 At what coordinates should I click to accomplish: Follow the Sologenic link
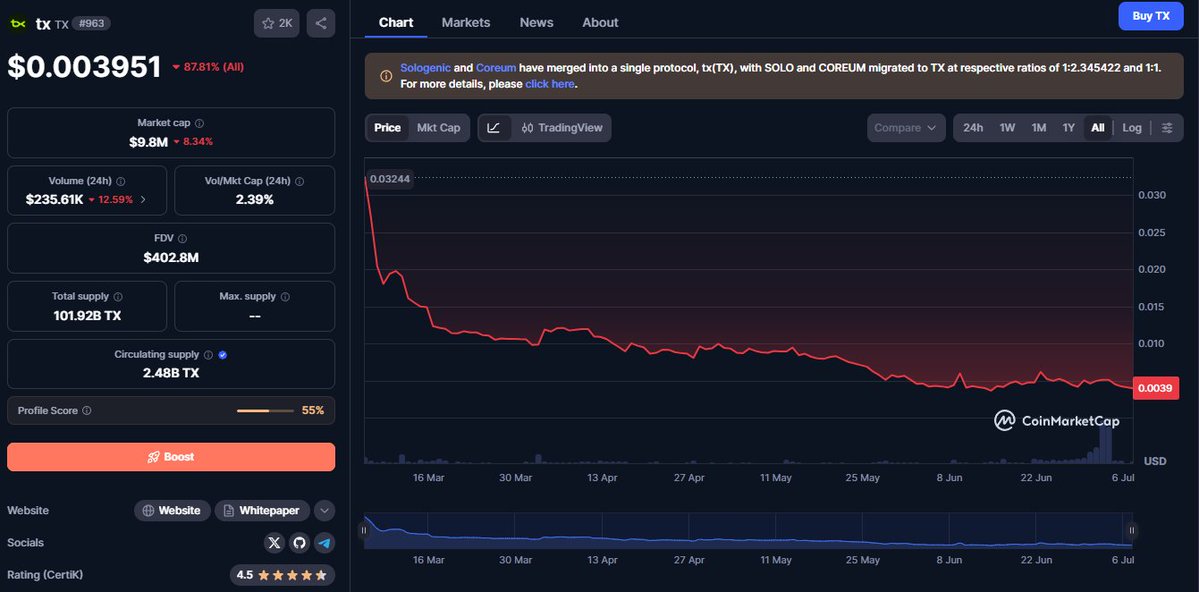tap(425, 68)
